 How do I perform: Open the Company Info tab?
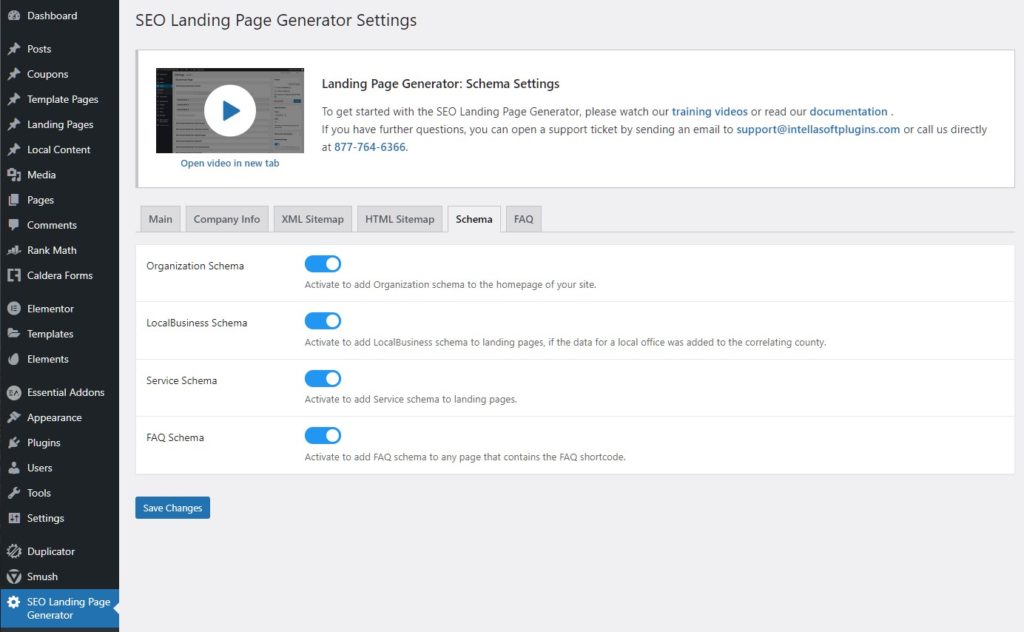(x=226, y=218)
